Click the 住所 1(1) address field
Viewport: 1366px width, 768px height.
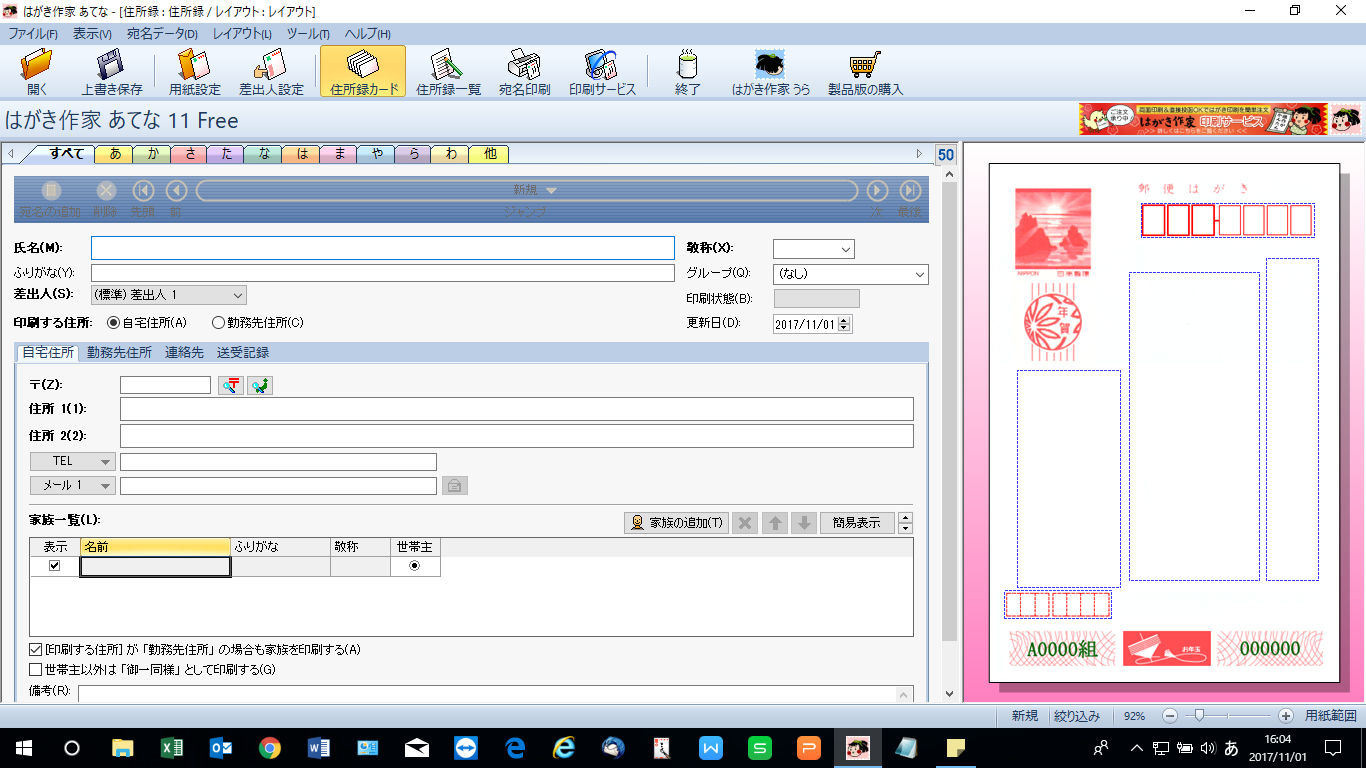(517, 409)
